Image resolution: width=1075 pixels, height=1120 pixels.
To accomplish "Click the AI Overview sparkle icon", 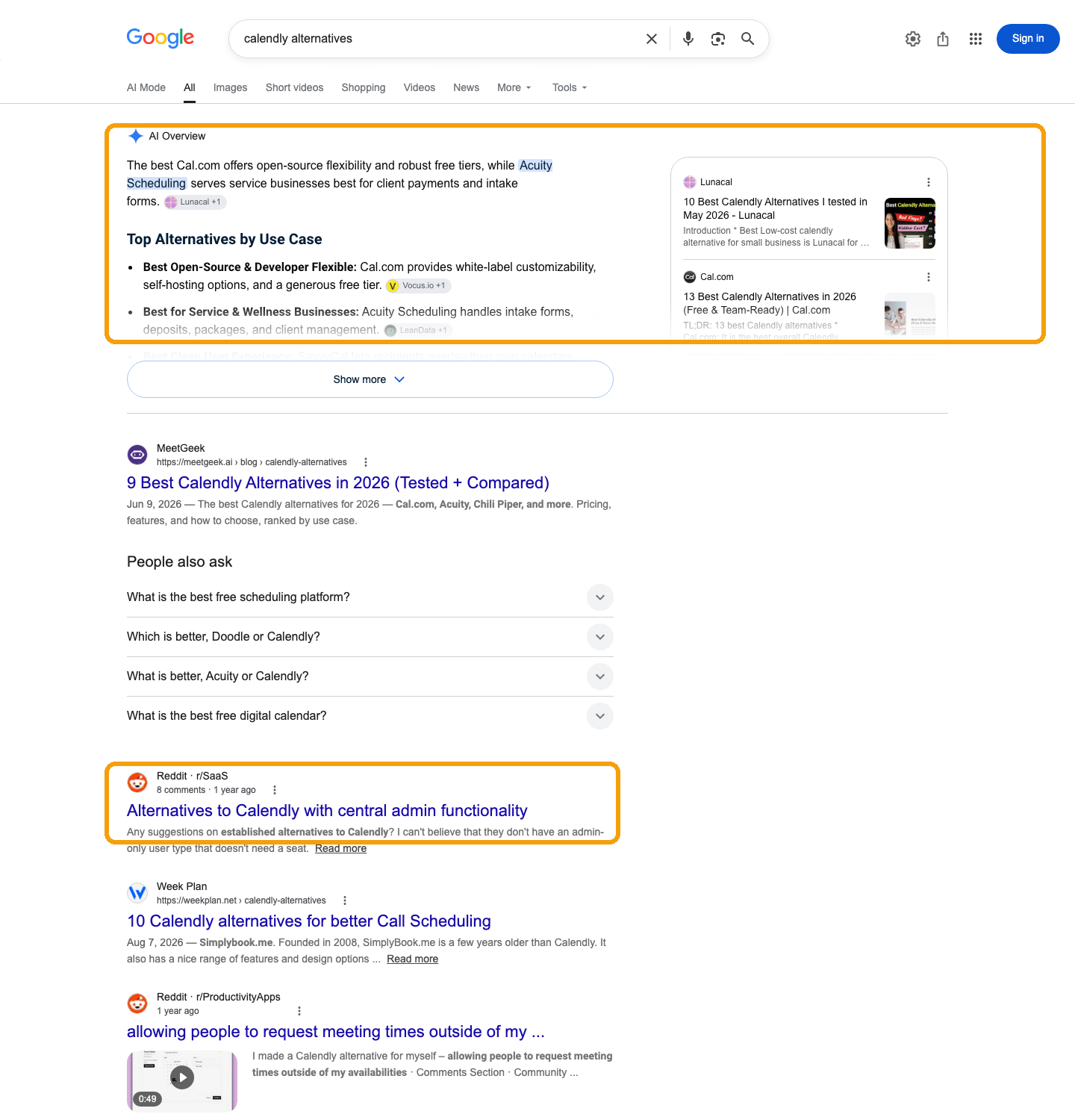I will pos(136,136).
